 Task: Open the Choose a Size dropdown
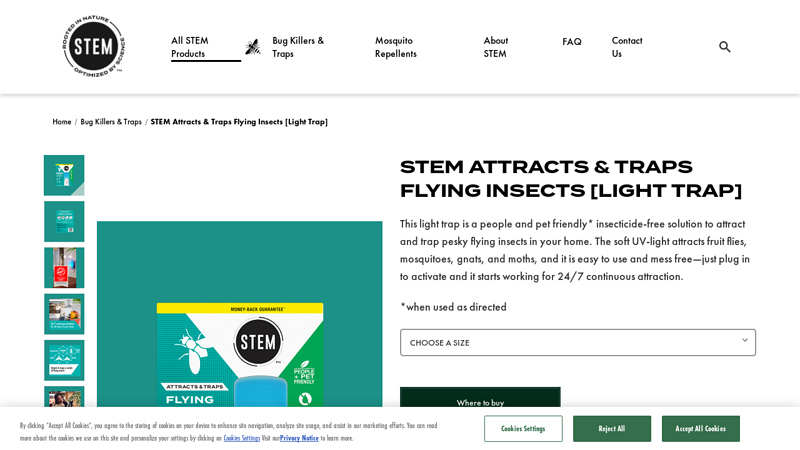coord(578,342)
